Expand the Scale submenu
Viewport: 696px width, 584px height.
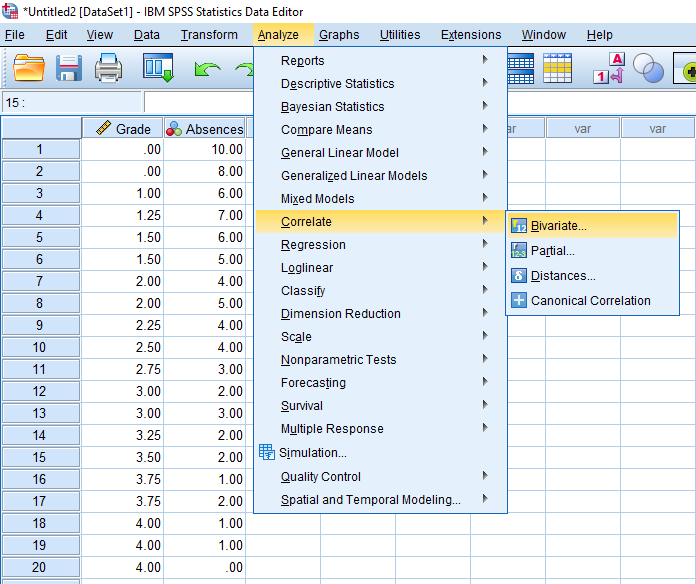click(380, 337)
